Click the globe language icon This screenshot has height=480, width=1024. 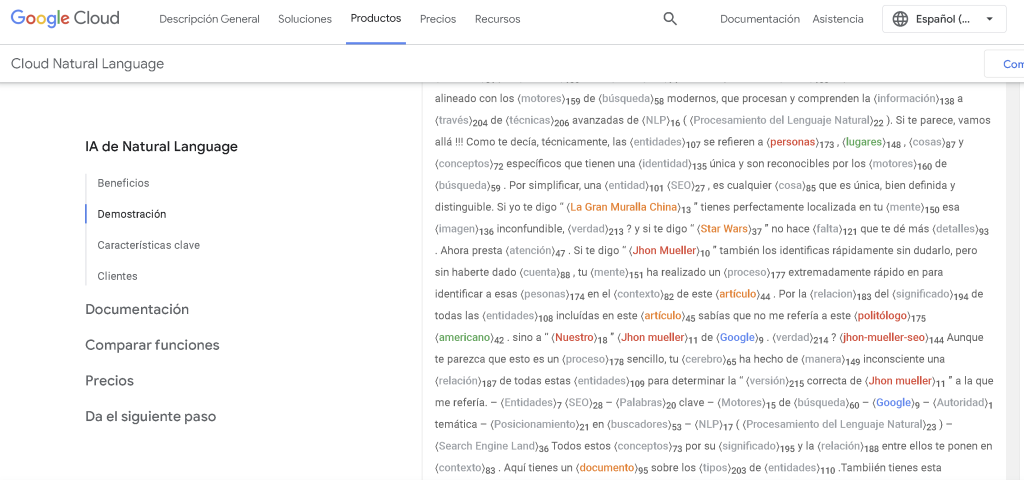click(900, 19)
